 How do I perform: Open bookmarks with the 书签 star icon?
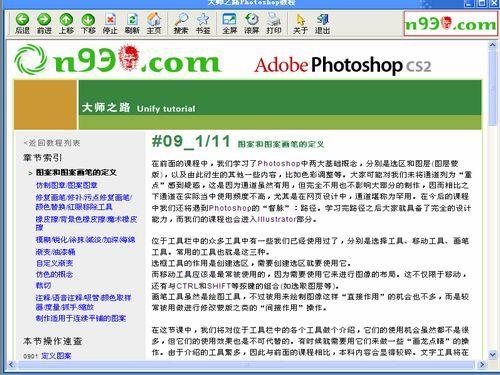point(203,23)
